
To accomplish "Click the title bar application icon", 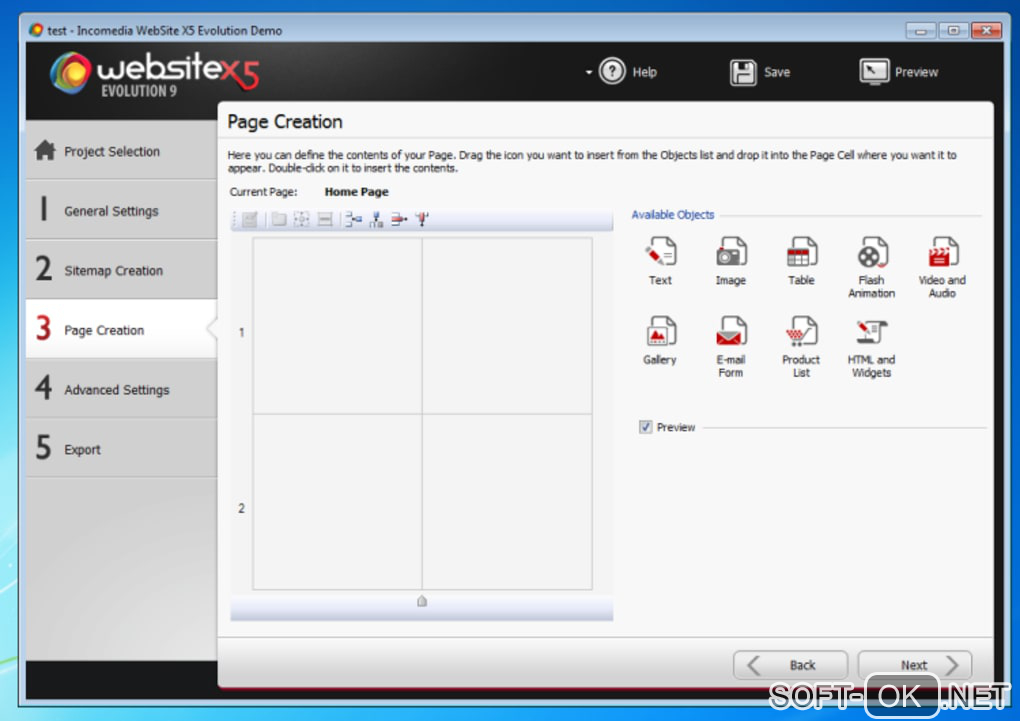I will coord(36,30).
